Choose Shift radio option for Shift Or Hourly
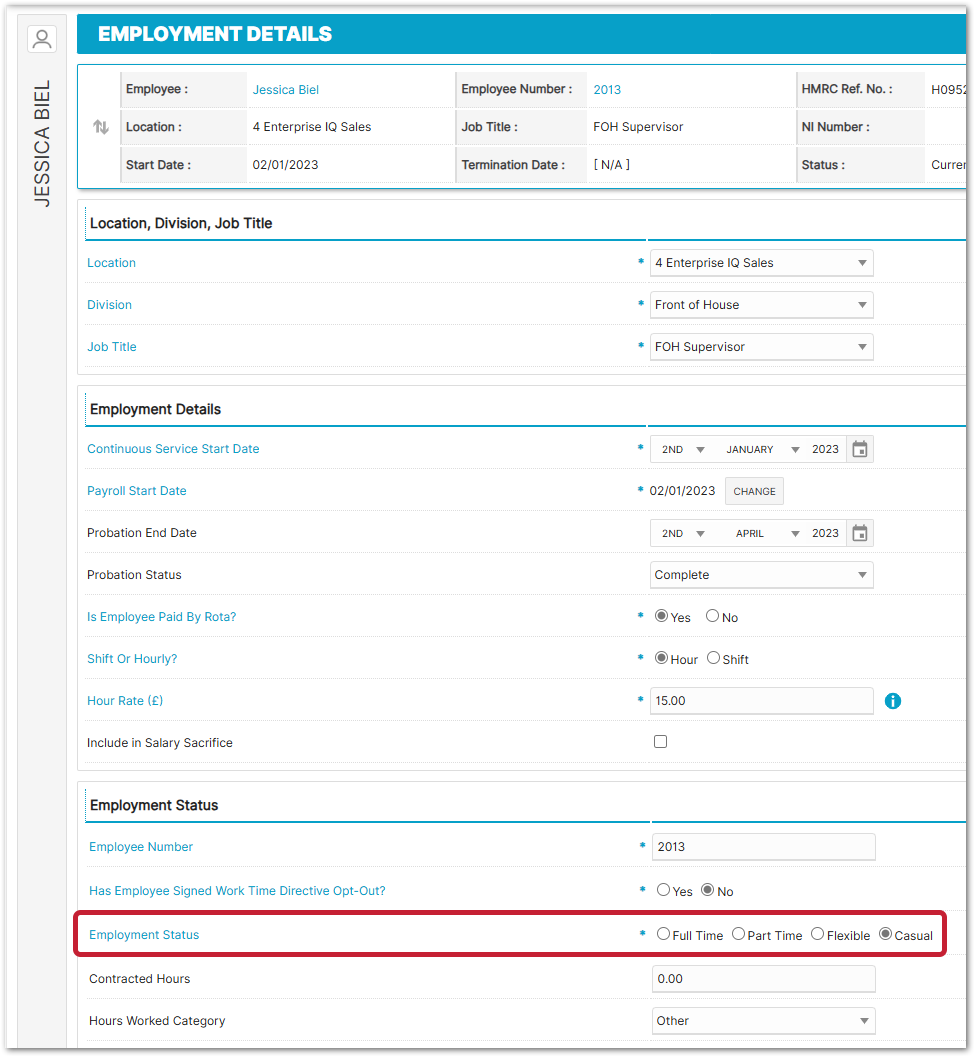Screen dimensions: 975x1057 (x=713, y=658)
